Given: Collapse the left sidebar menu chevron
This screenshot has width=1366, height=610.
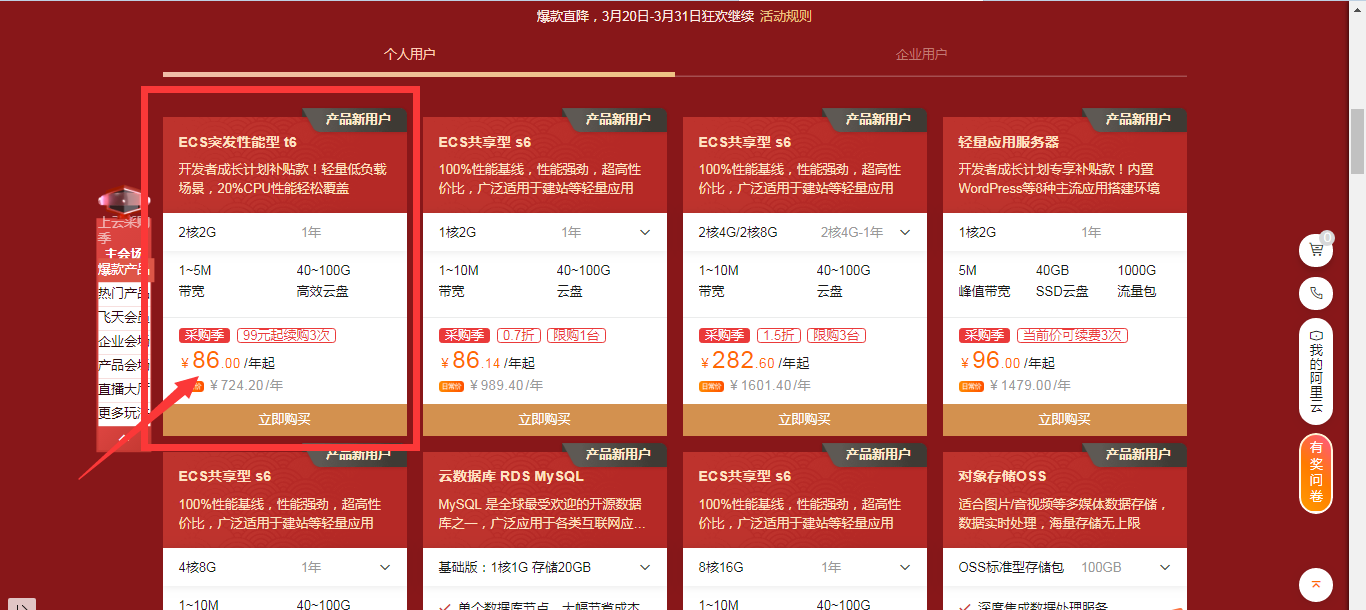Looking at the screenshot, I should coord(122,437).
